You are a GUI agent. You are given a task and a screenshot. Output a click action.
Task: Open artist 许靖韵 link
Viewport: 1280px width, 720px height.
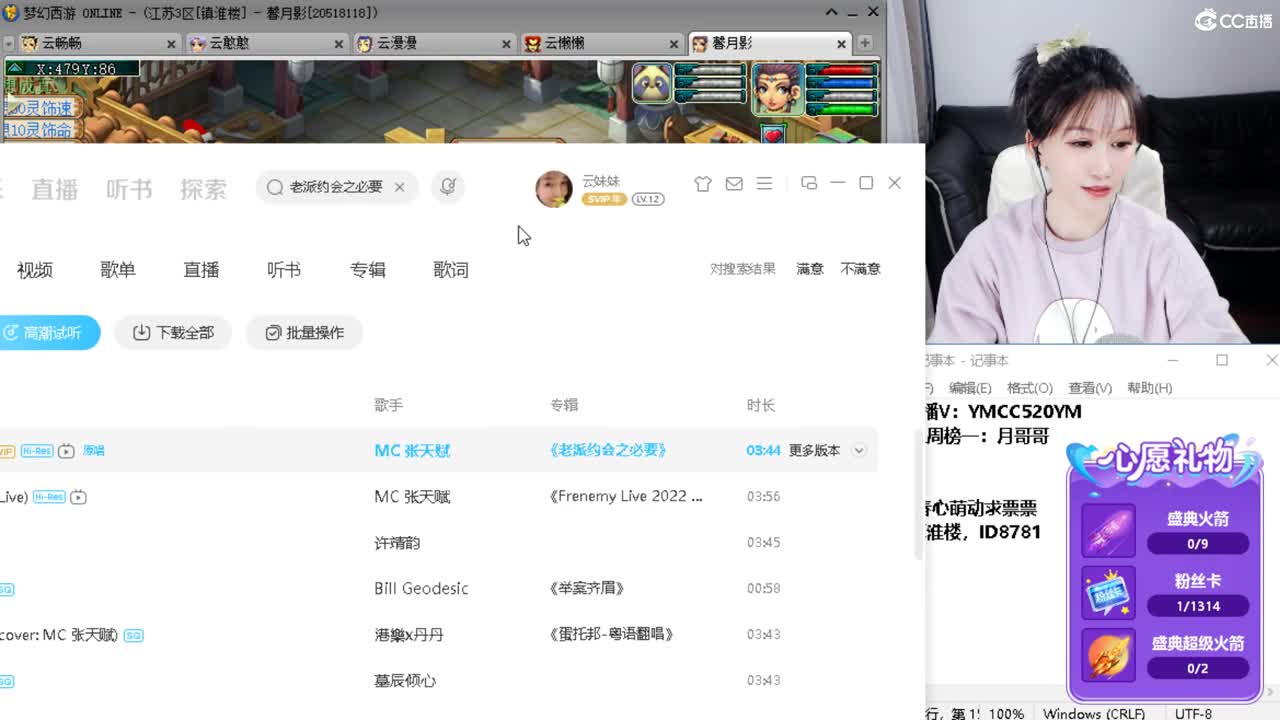pyautogui.click(x=397, y=543)
